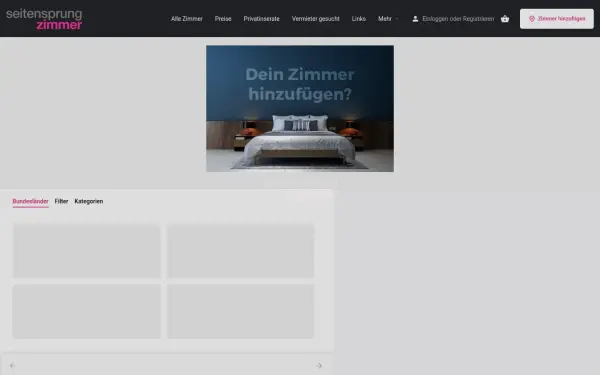Click the previous arrow icon
Screen dimensions: 600x375
pyautogui.click(x=13, y=365)
